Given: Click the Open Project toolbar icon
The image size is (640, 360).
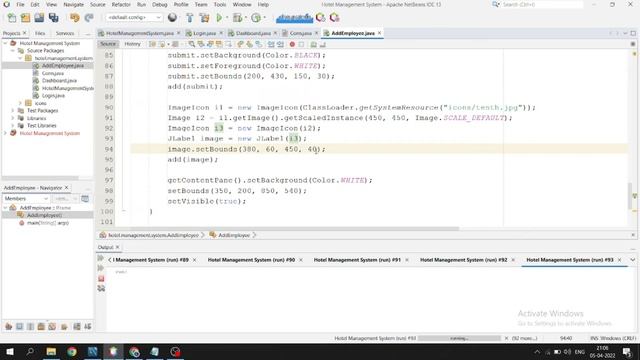Looking at the screenshot, I should (39, 18).
